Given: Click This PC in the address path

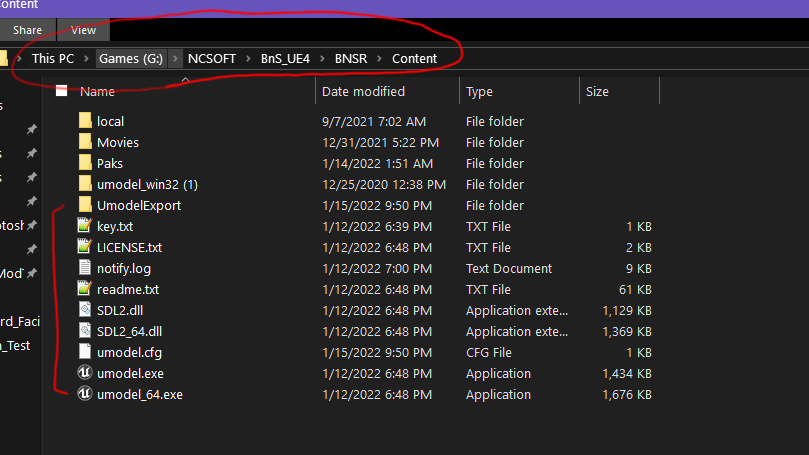Looking at the screenshot, I should click(53, 58).
